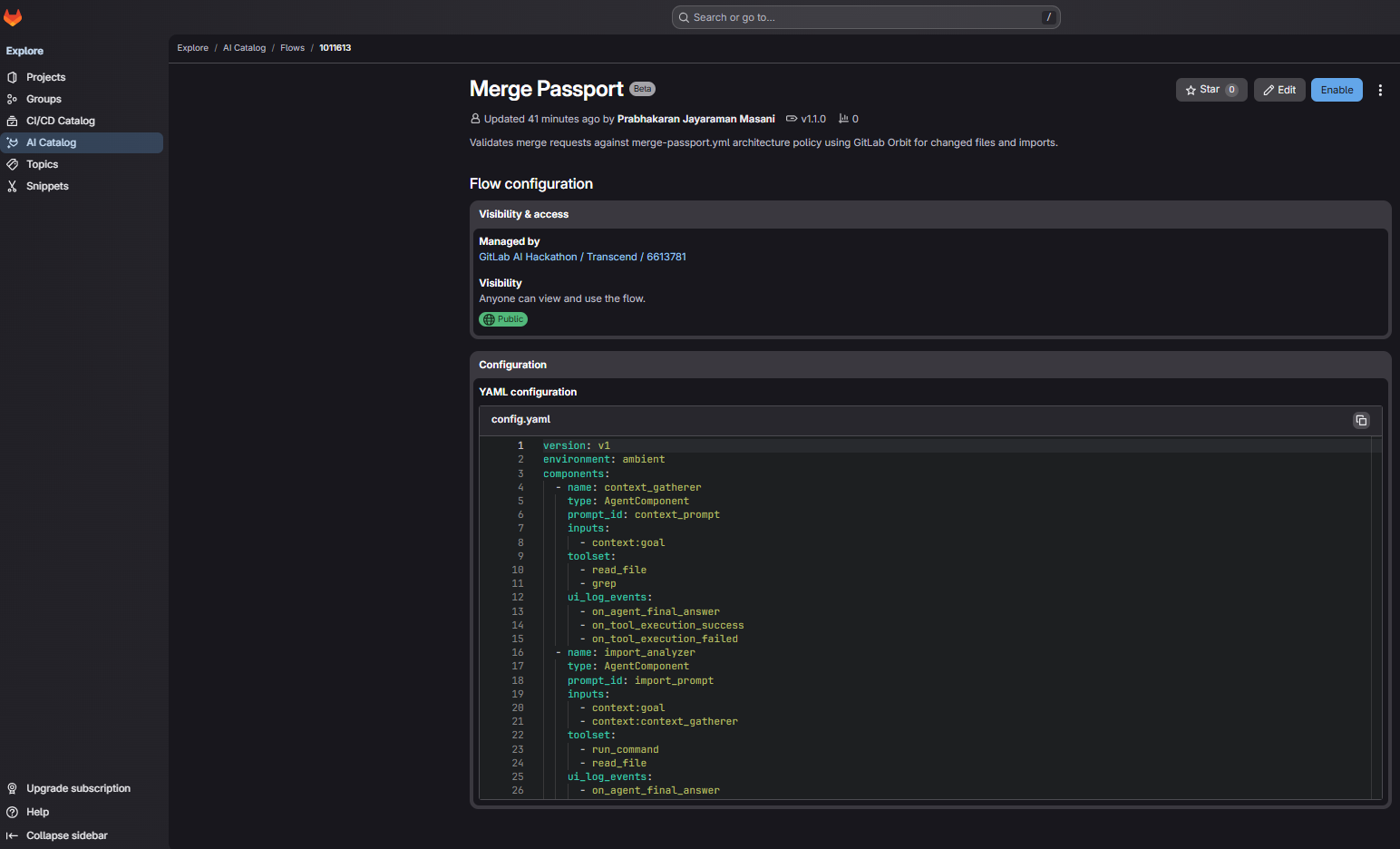Click line 1 'version: v1'
The image size is (1400, 849).
coord(577,445)
